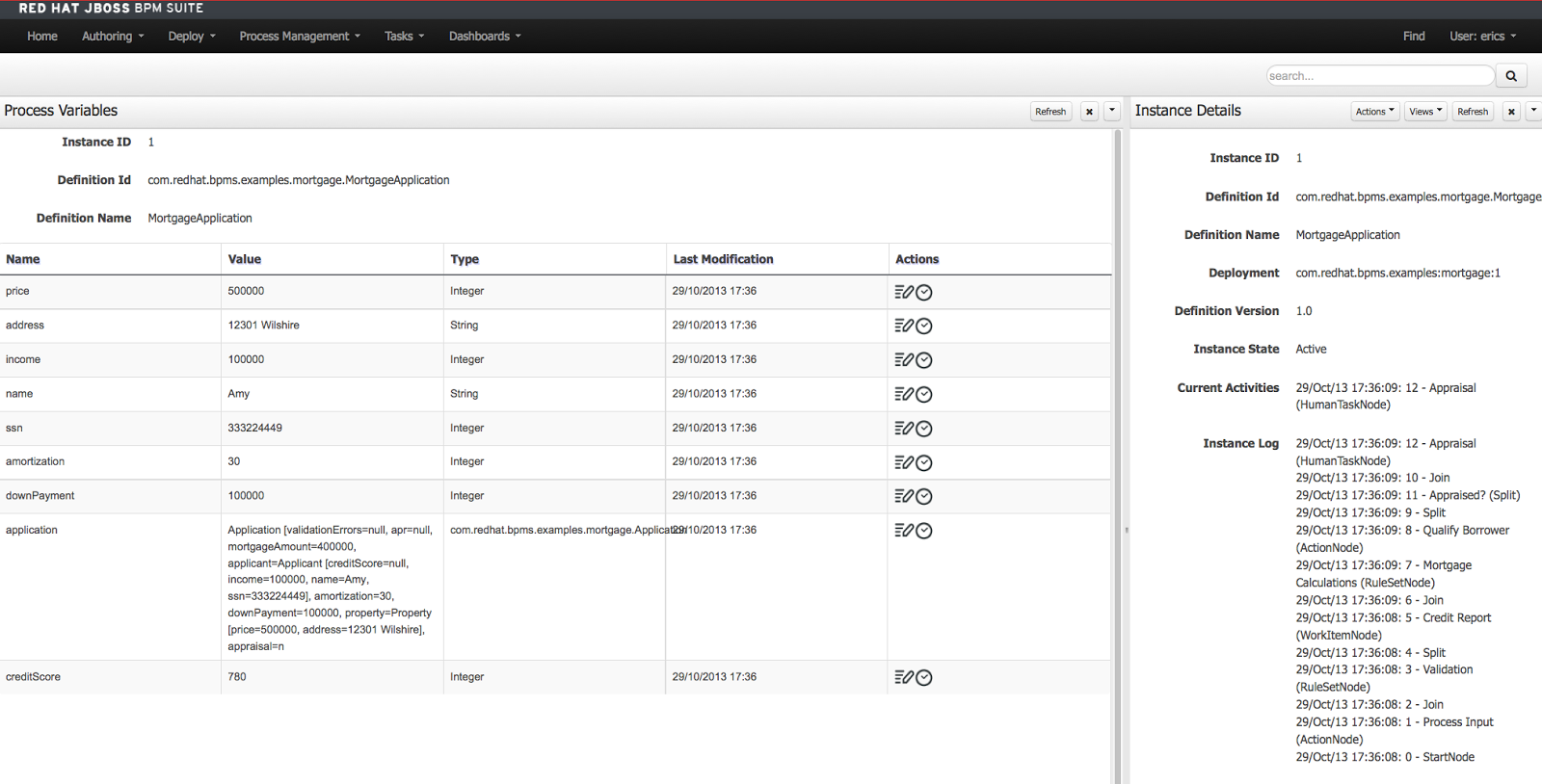Click the Last Modification column header
This screenshot has width=1542, height=784.
(x=723, y=259)
